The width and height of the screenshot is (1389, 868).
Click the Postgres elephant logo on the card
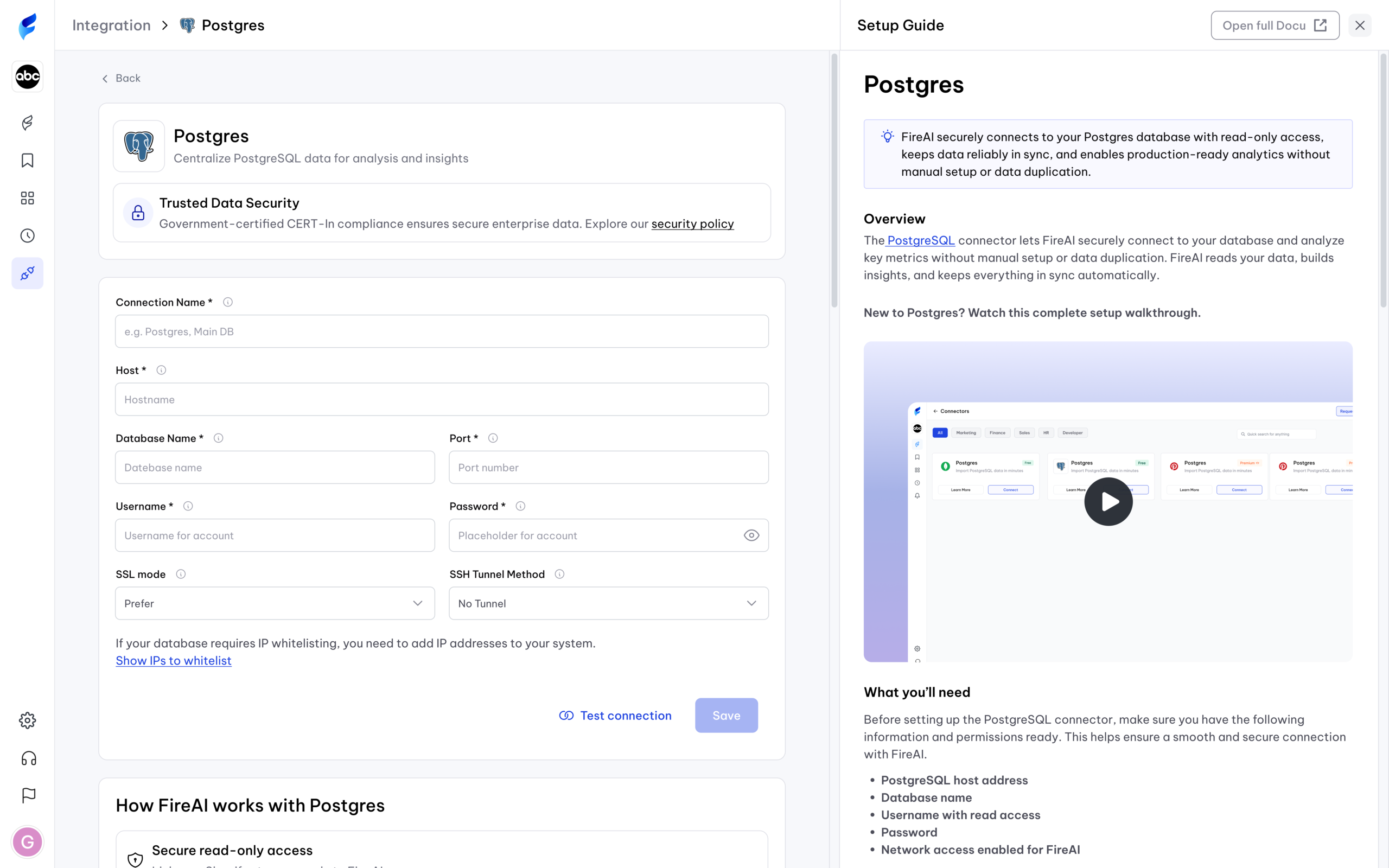[x=138, y=145]
